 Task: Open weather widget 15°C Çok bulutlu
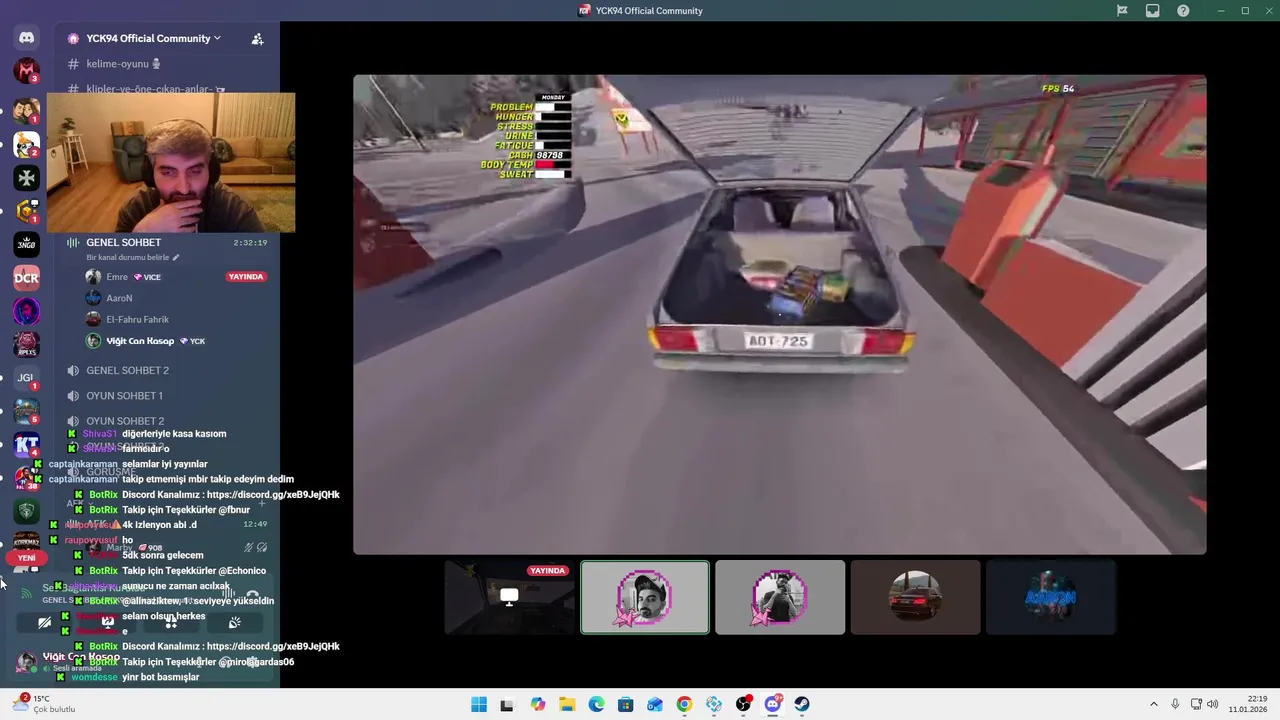point(46,704)
